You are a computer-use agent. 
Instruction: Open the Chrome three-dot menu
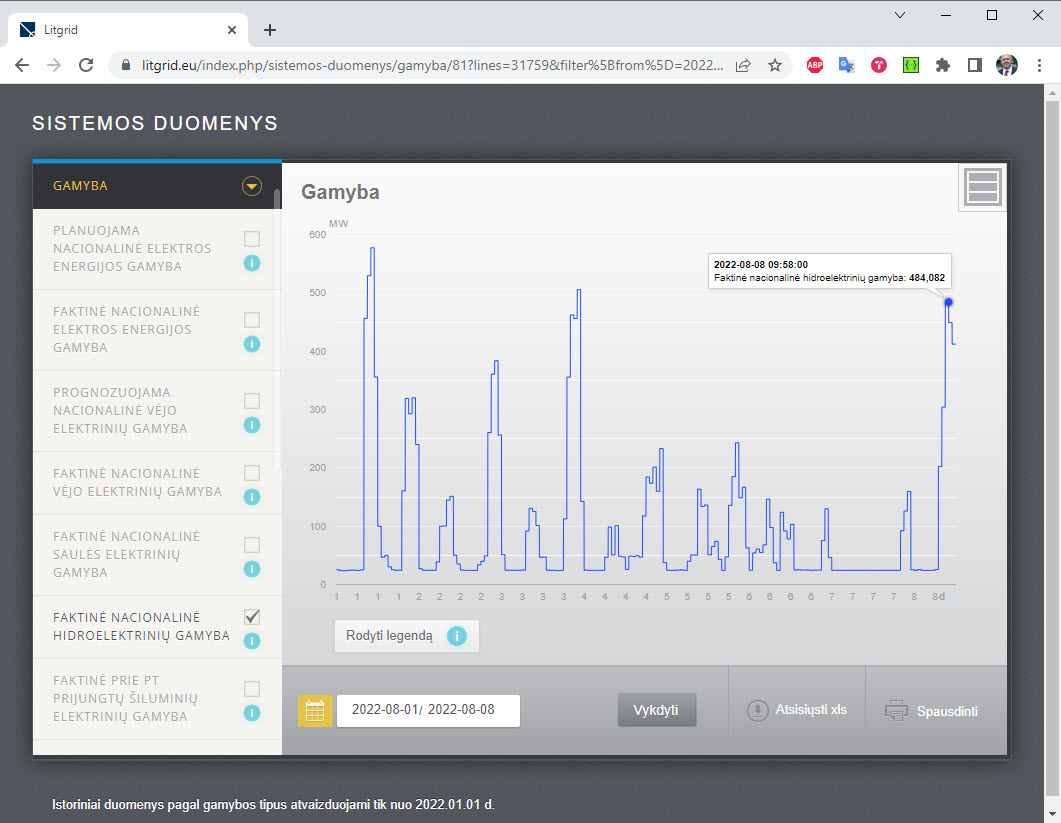tap(1039, 65)
